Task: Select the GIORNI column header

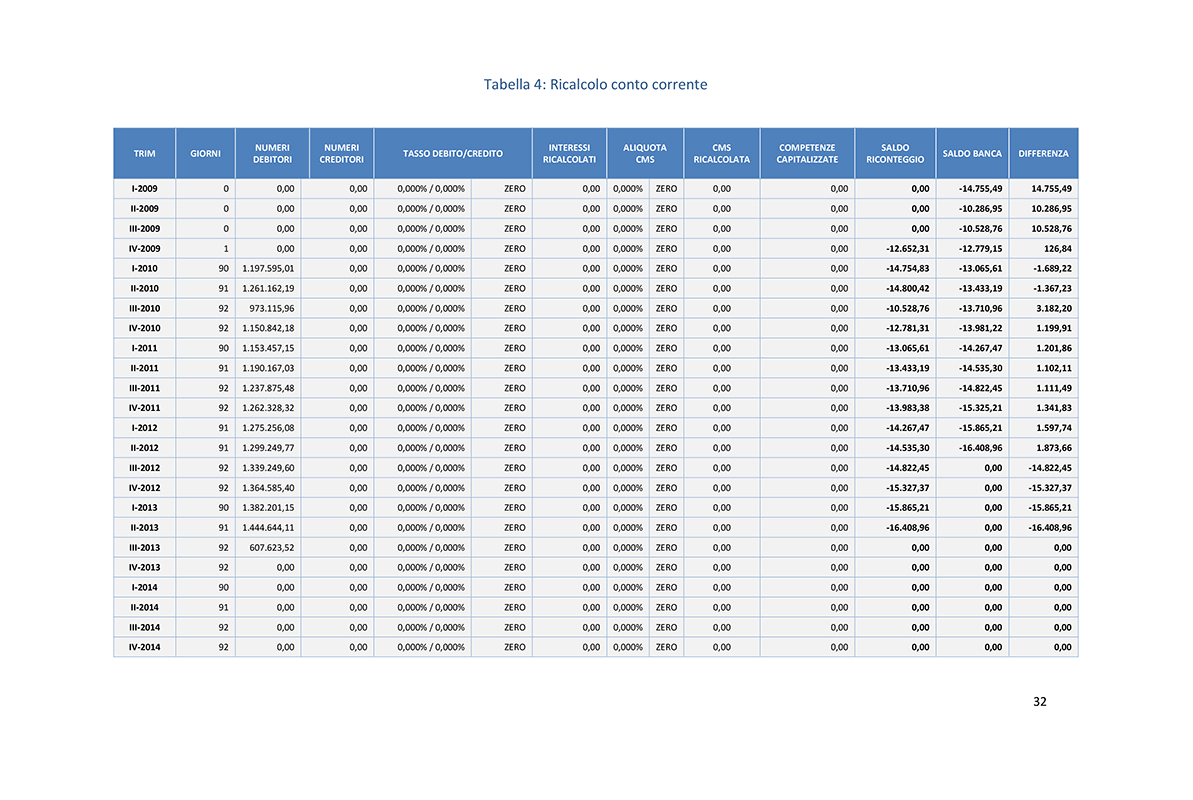Action: 205,154
